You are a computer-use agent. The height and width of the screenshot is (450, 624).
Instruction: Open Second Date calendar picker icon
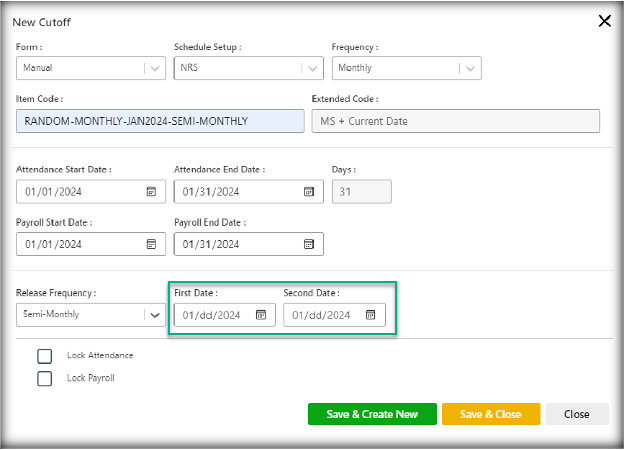coord(370,314)
